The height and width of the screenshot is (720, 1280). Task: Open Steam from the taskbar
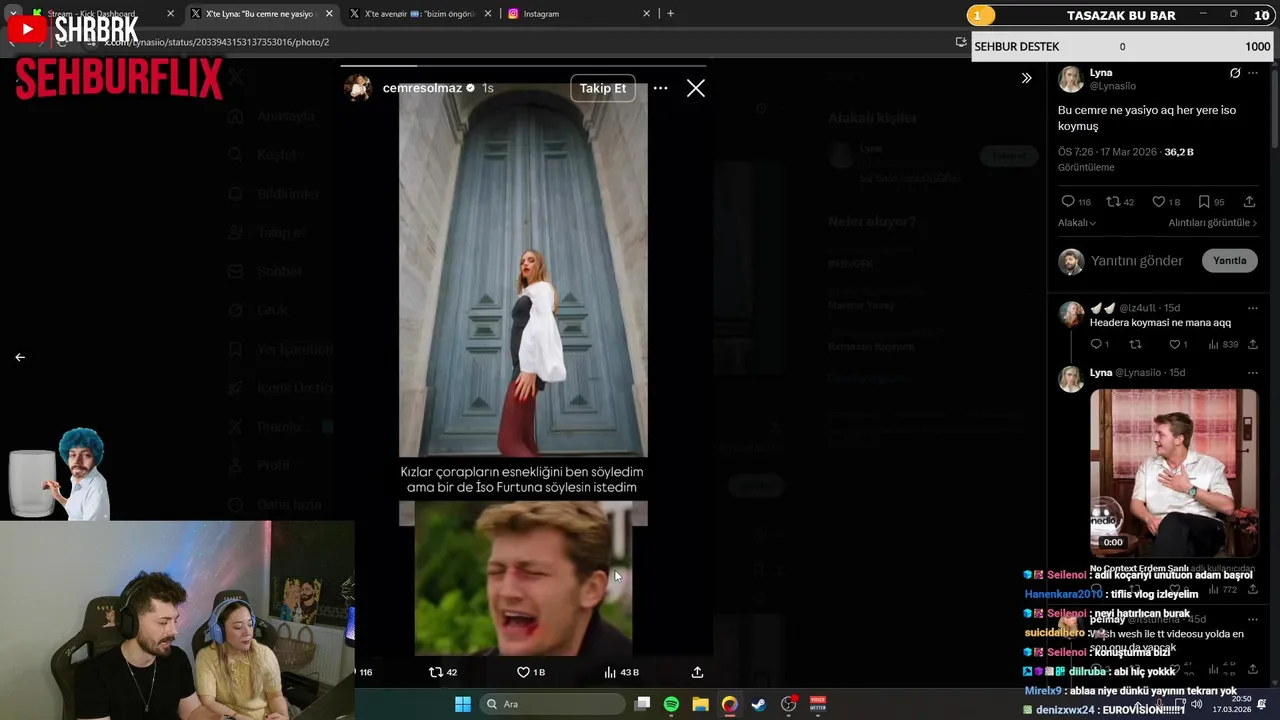click(x=759, y=704)
